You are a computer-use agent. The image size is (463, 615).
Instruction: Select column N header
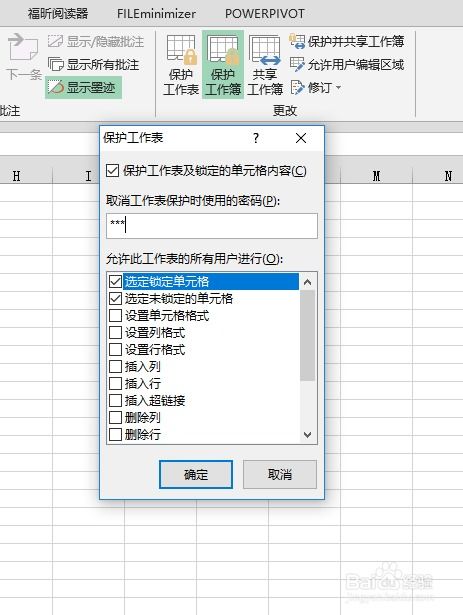pyautogui.click(x=448, y=176)
